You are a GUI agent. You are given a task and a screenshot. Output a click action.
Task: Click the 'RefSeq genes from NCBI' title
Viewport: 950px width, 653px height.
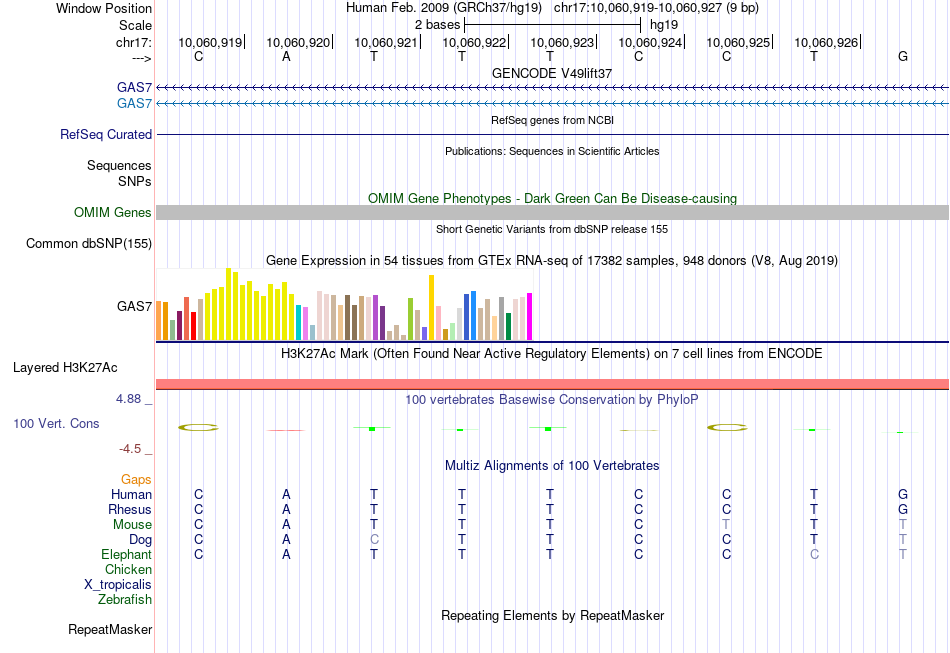(x=552, y=120)
